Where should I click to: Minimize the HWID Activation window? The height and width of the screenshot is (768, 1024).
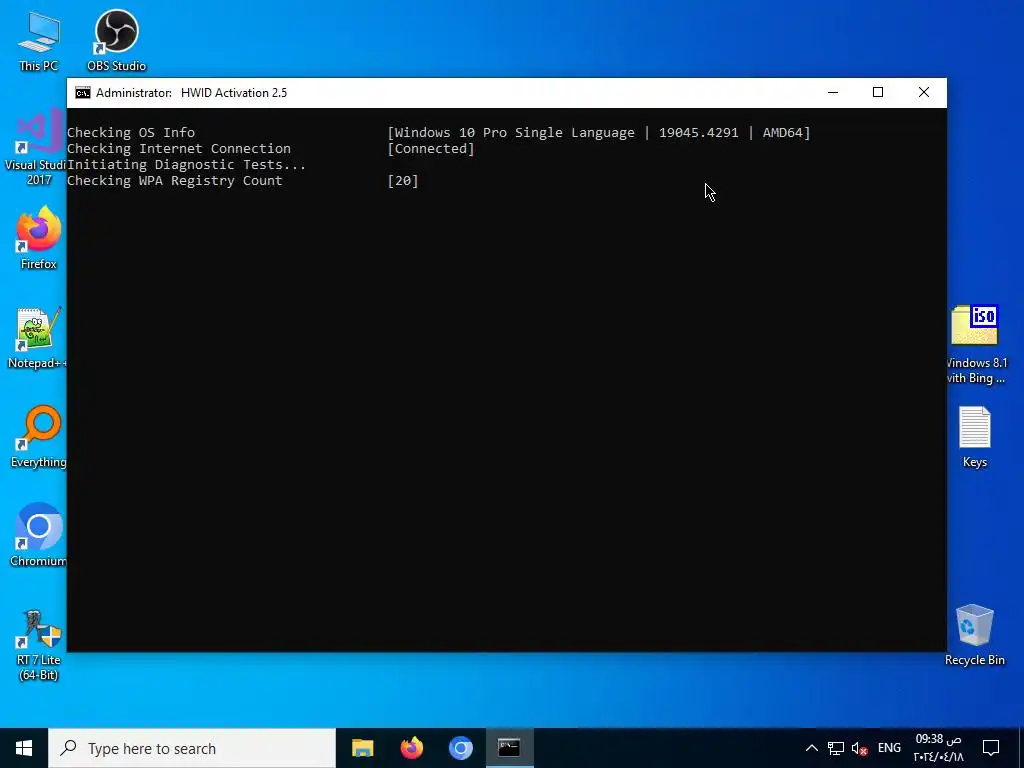click(833, 93)
